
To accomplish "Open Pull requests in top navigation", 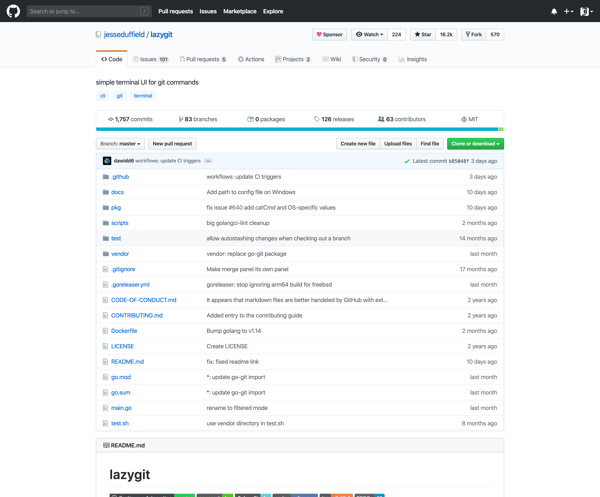I will pyautogui.click(x=175, y=11).
